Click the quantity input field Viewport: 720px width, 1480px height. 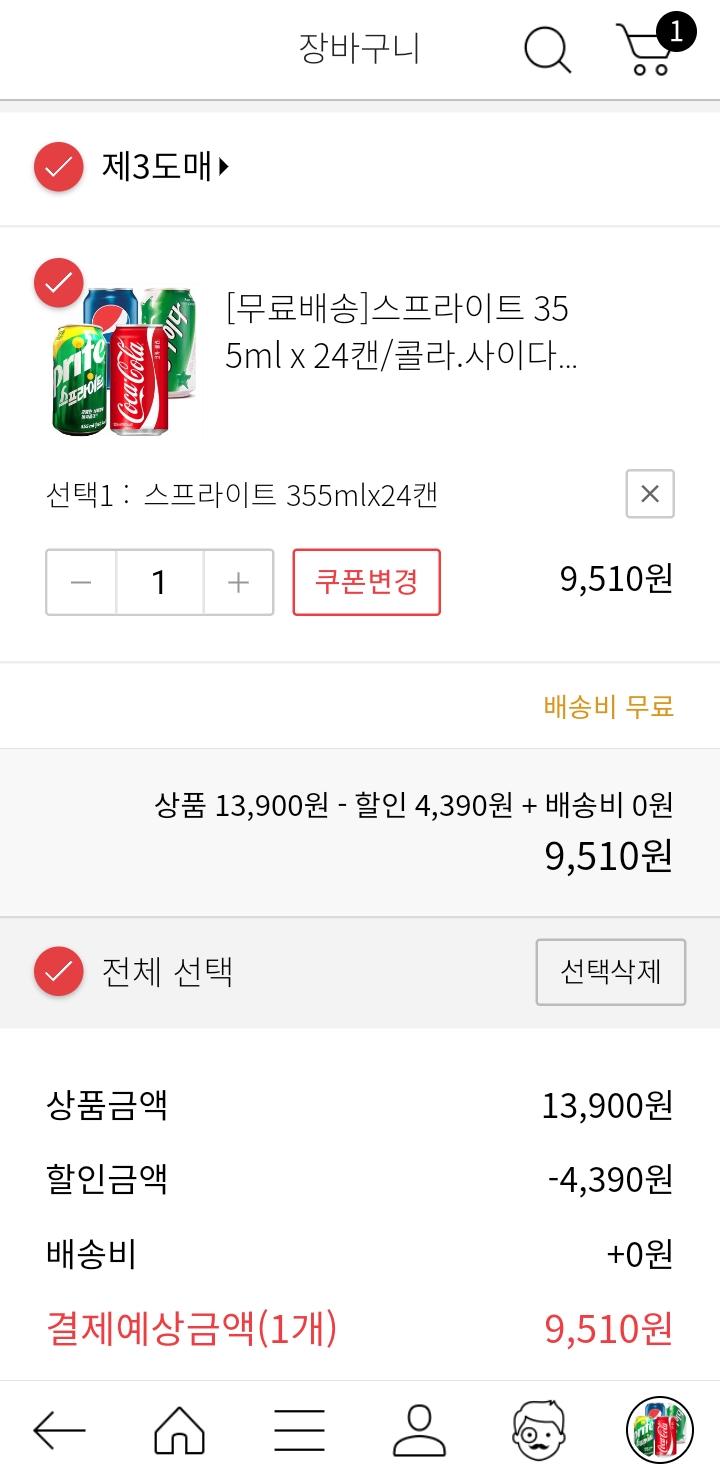tap(159, 582)
